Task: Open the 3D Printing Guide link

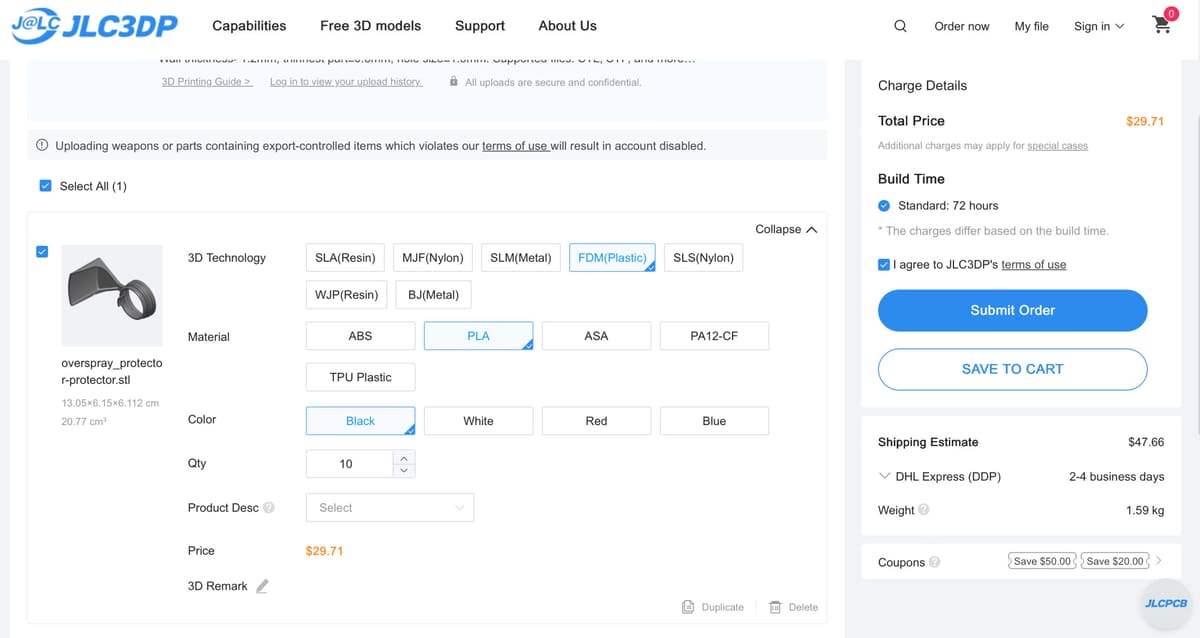Action: tap(207, 82)
